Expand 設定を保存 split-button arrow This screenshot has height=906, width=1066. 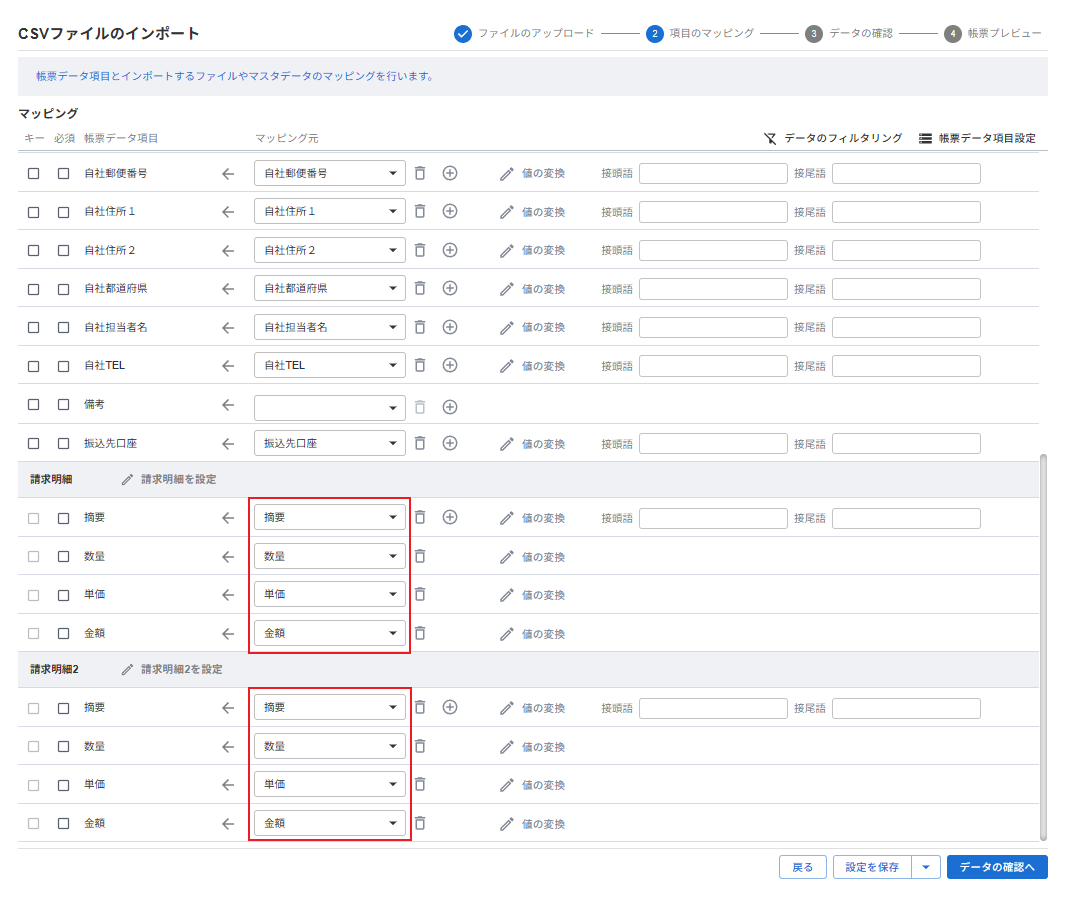click(x=926, y=867)
